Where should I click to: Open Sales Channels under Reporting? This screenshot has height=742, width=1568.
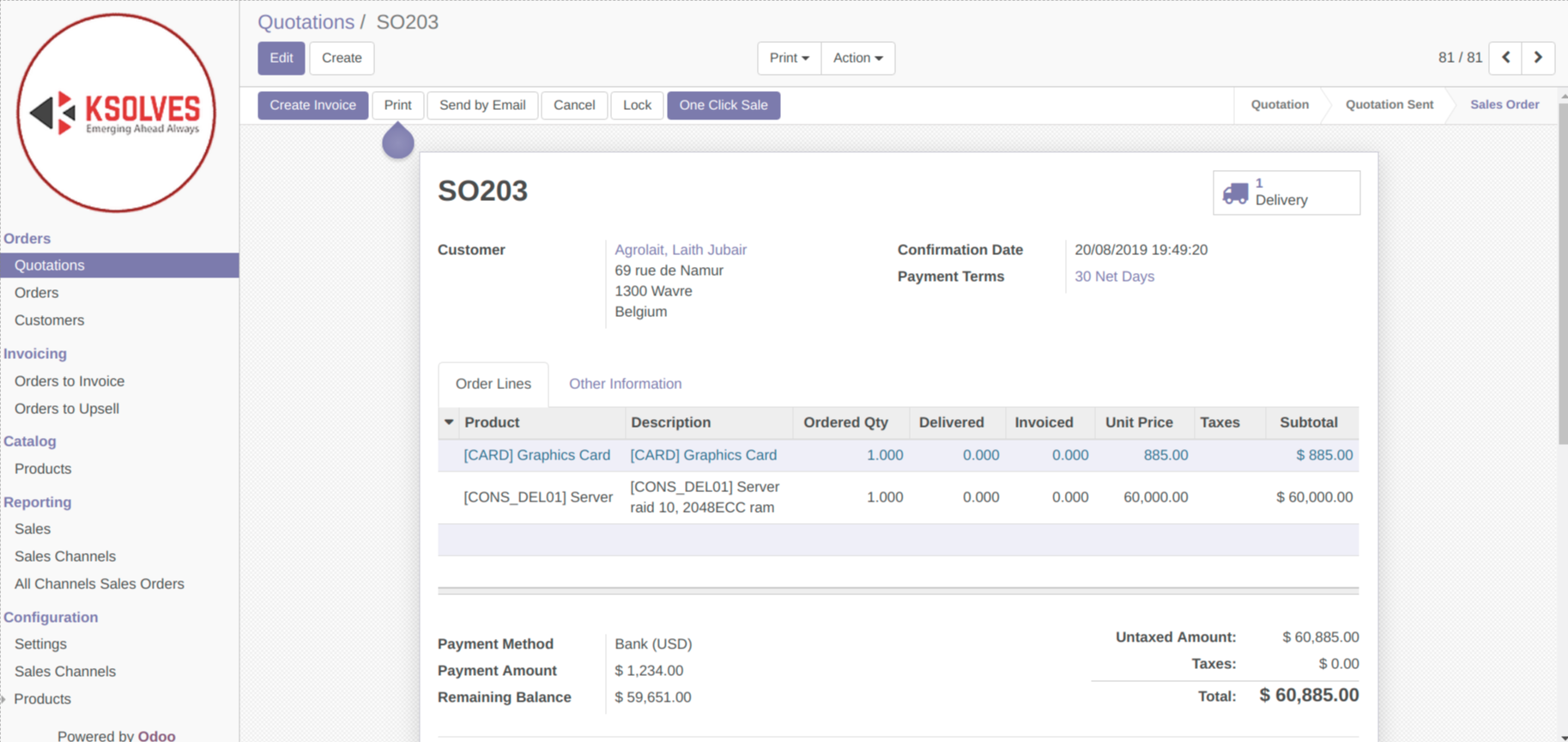(65, 556)
